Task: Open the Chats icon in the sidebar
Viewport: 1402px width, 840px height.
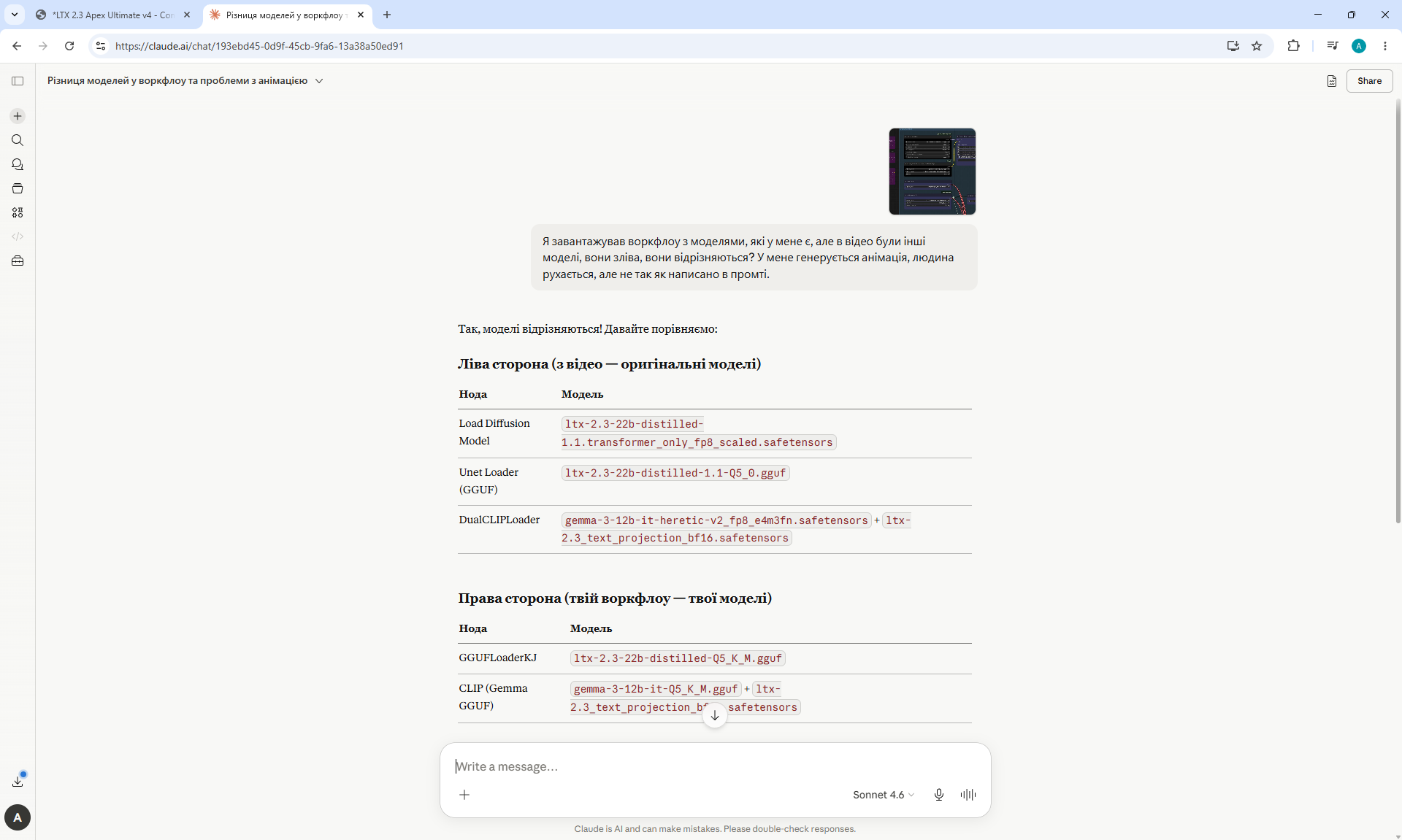Action: click(18, 164)
